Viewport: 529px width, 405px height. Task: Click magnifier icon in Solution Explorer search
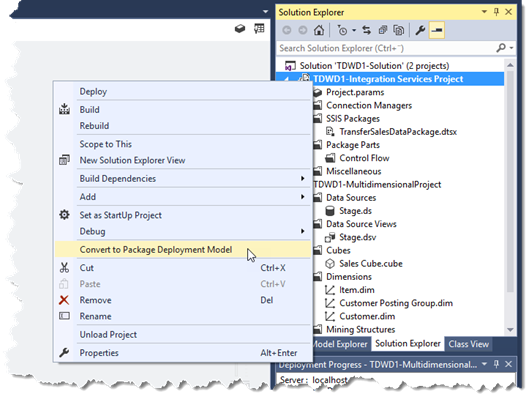coord(501,48)
